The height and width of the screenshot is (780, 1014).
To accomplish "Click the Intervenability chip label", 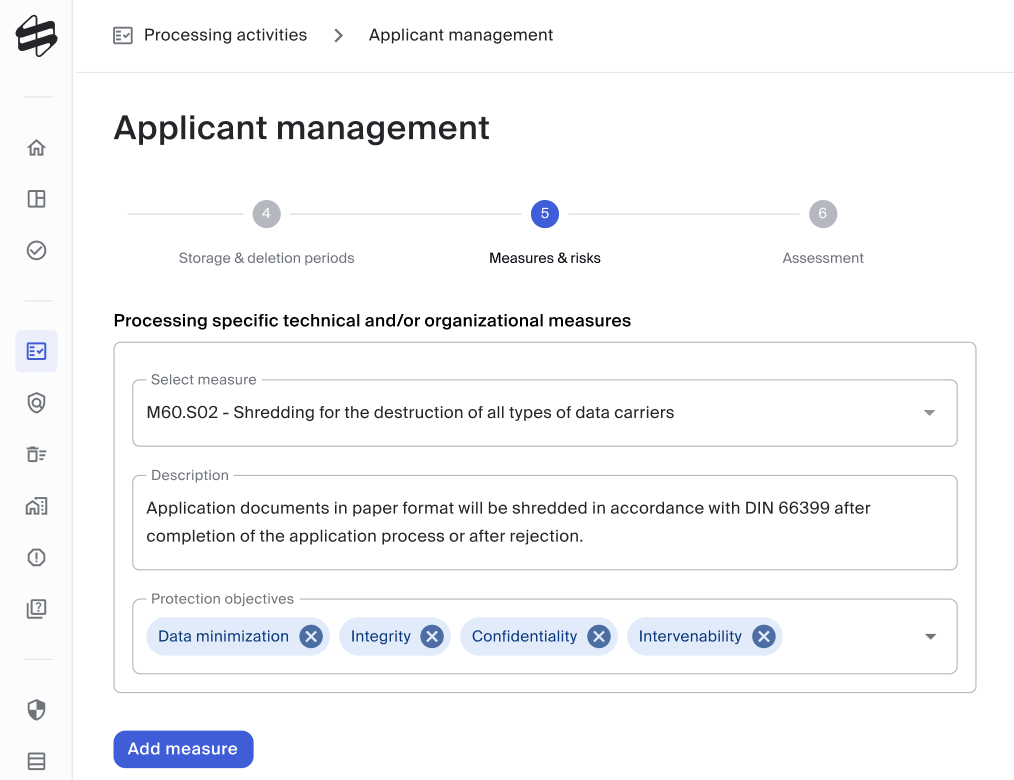I will [x=690, y=636].
